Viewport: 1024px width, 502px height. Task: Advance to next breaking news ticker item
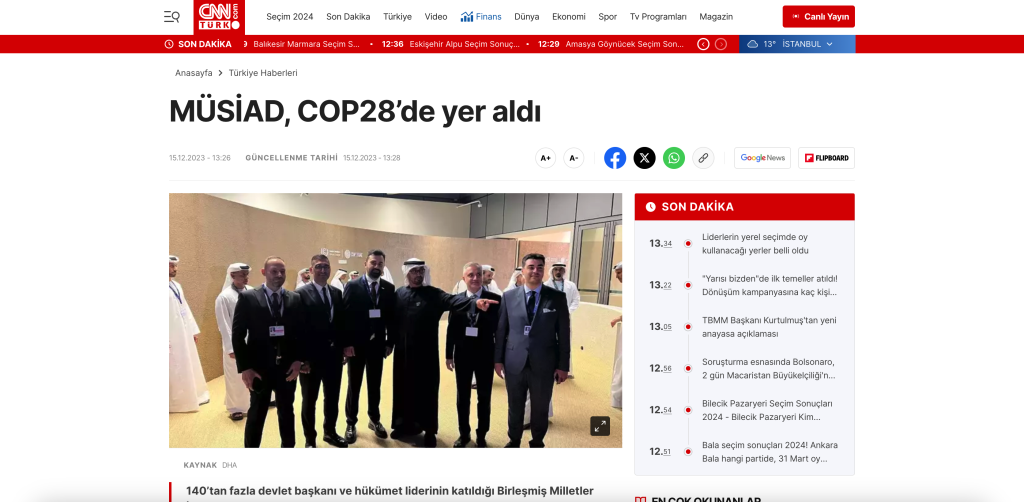pyautogui.click(x=721, y=44)
